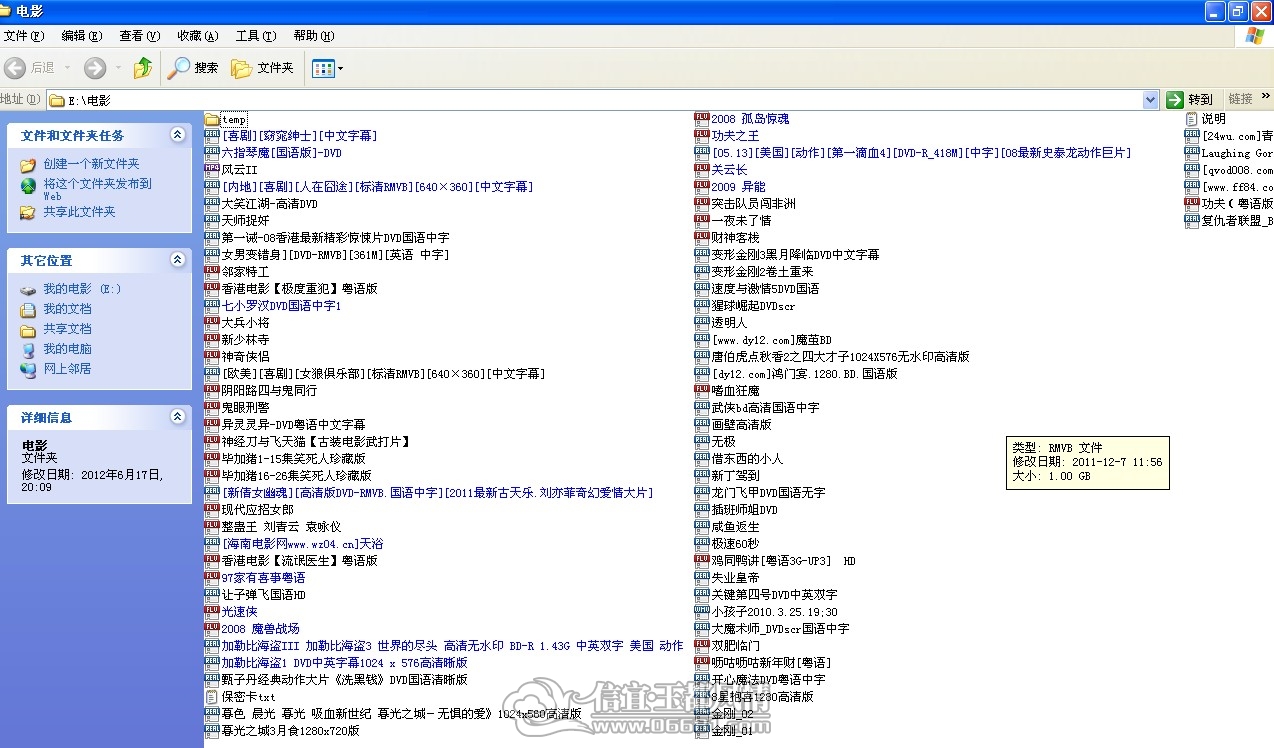Select the file named Laughing Gor
The image size is (1274, 748).
coord(1237,153)
